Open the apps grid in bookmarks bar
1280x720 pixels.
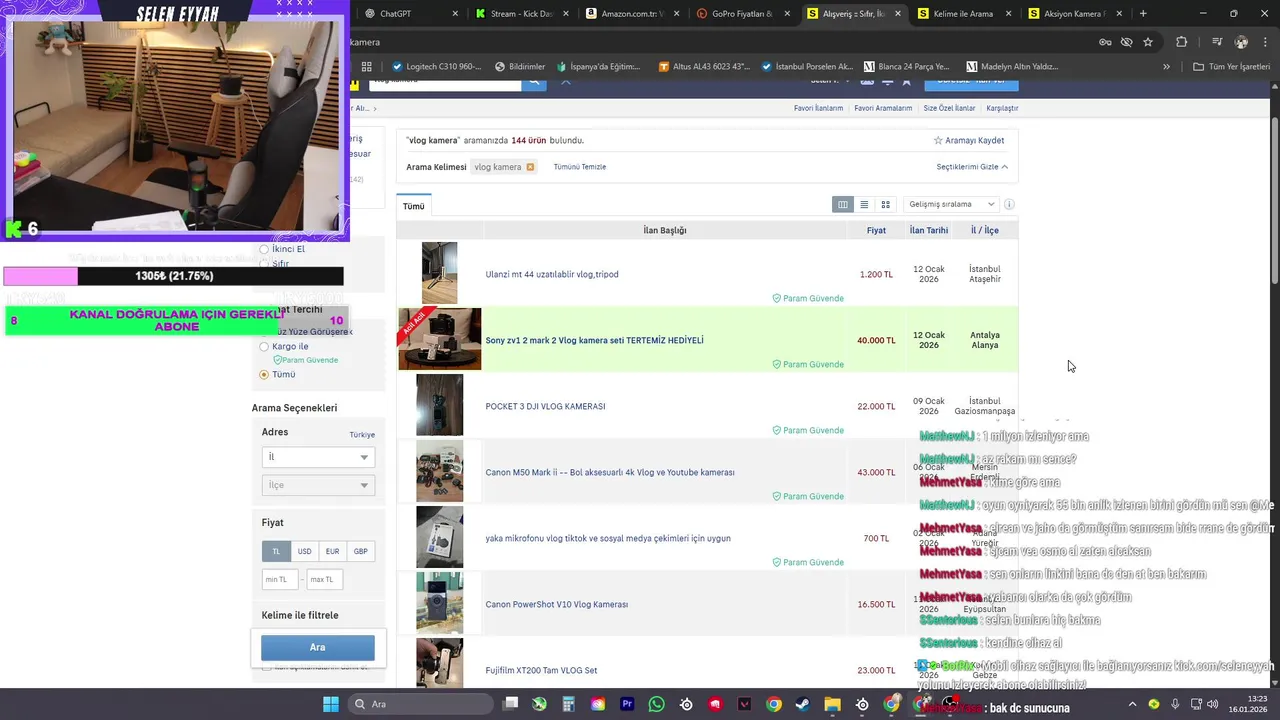point(367,67)
